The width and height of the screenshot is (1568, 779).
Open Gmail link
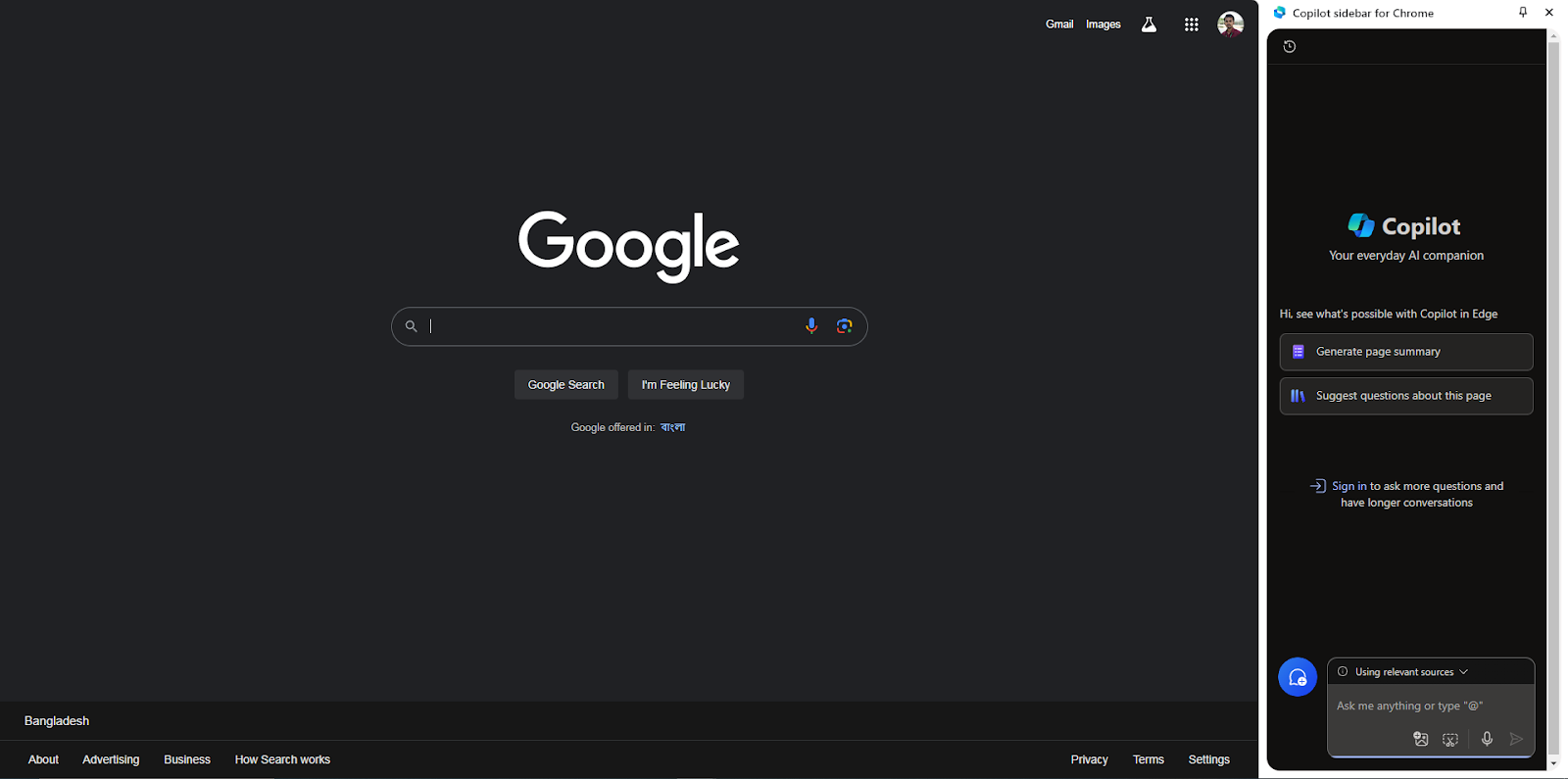pyautogui.click(x=1059, y=24)
